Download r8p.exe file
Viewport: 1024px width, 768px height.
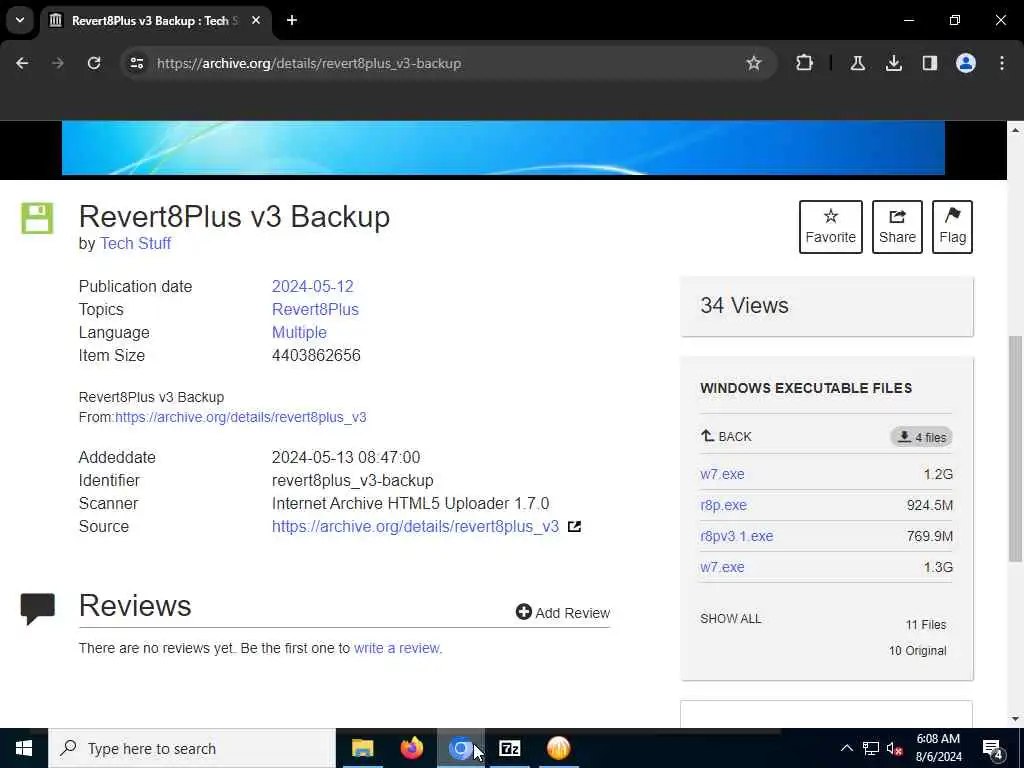tap(724, 505)
